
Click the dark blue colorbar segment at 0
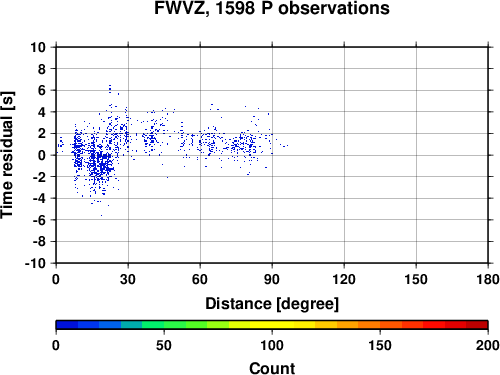(x=67, y=325)
